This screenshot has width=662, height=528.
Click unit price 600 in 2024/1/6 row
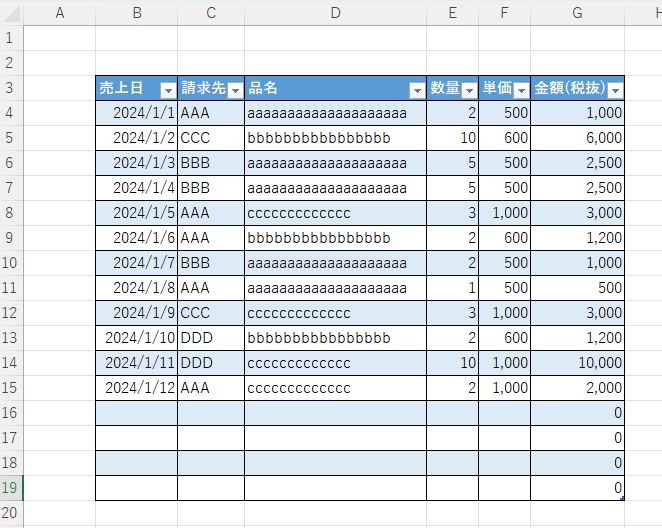[505, 238]
